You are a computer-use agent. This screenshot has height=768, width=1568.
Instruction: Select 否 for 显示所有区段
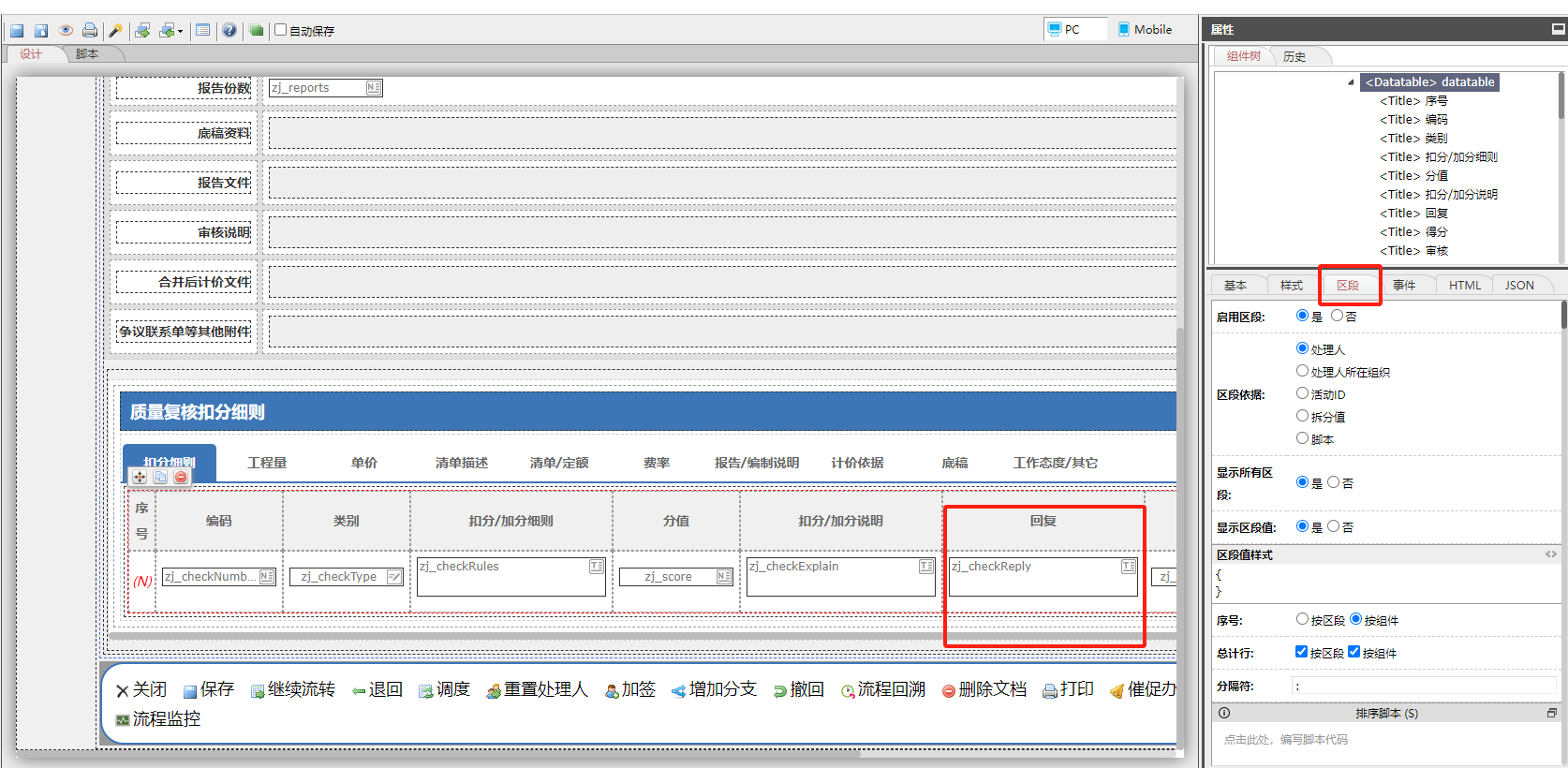(1333, 482)
